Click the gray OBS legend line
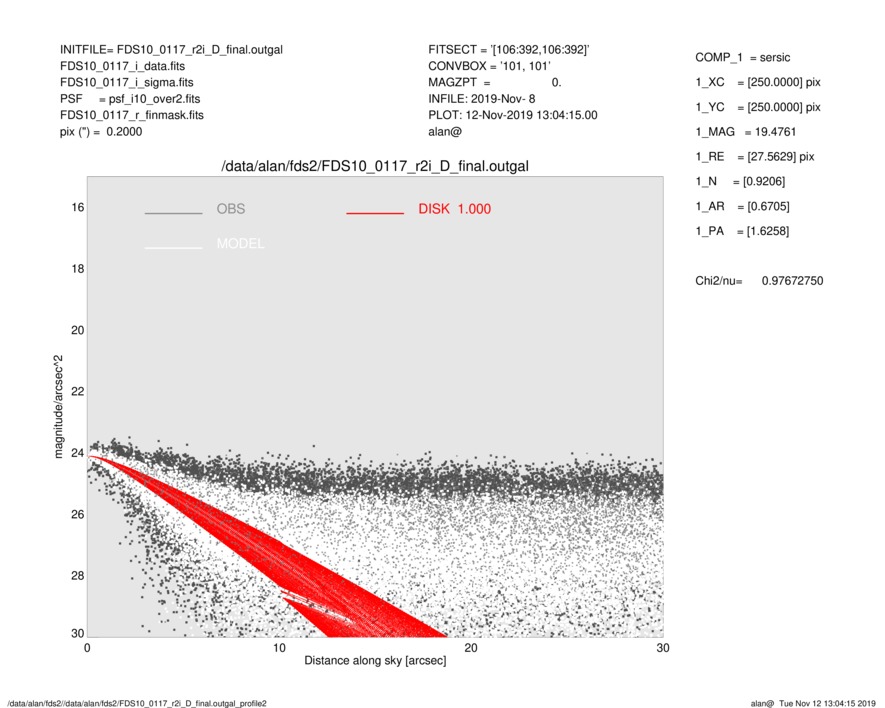This screenshot has height=708, width=885. (x=173, y=213)
